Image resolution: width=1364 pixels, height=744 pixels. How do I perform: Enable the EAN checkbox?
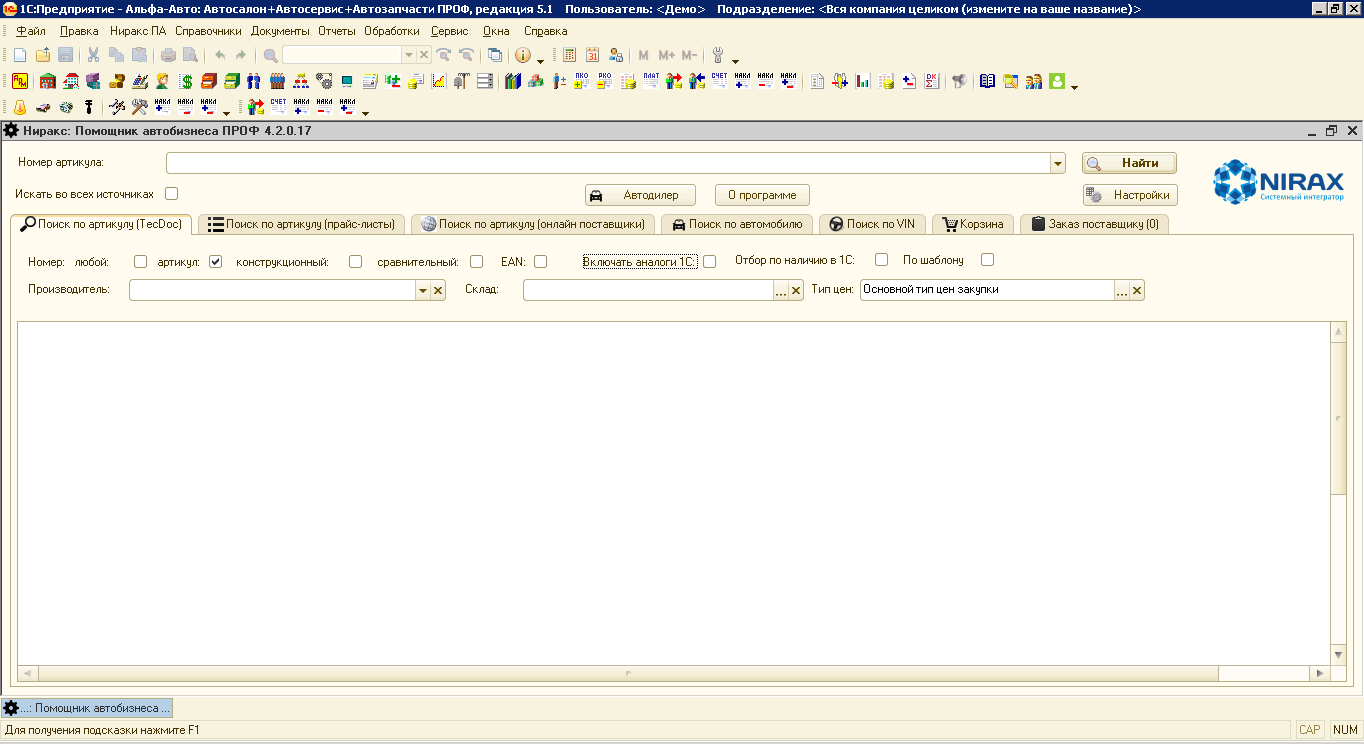(x=540, y=262)
